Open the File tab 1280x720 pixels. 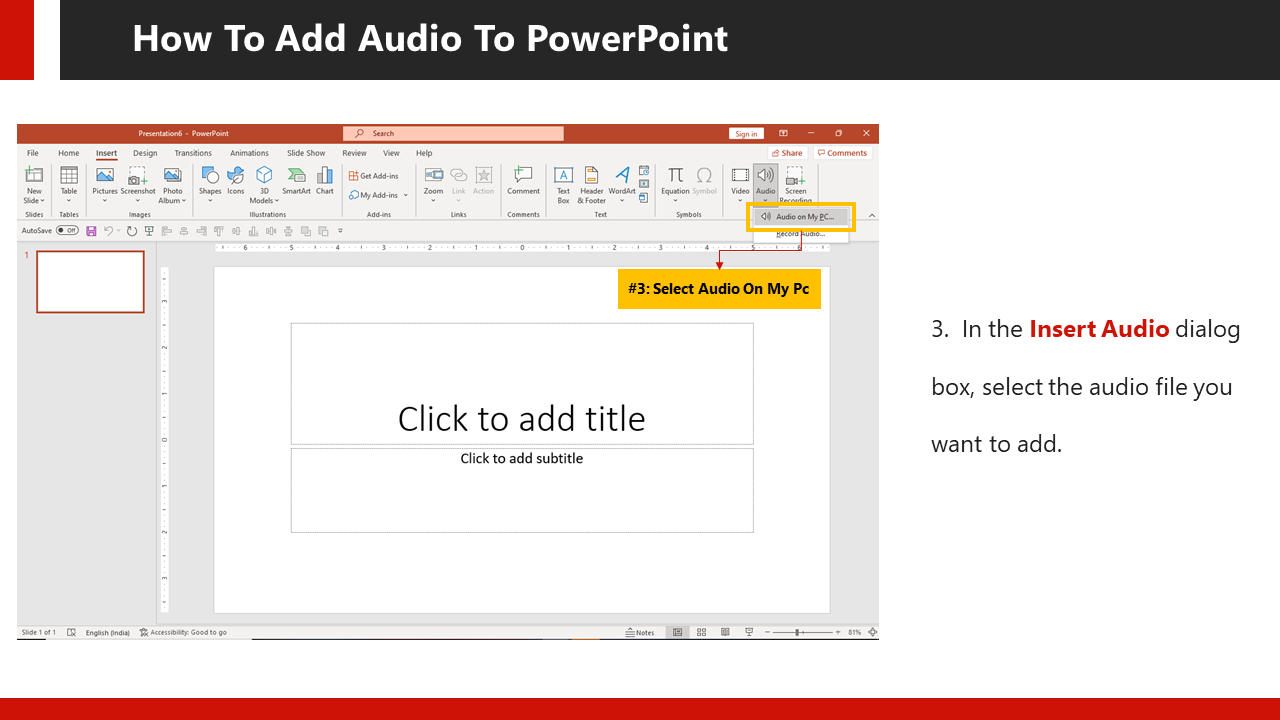click(x=33, y=153)
